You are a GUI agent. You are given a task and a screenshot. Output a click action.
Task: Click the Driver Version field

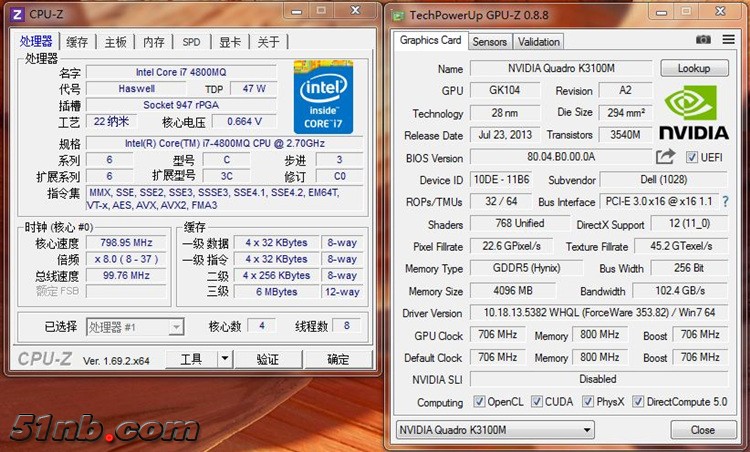click(x=599, y=313)
